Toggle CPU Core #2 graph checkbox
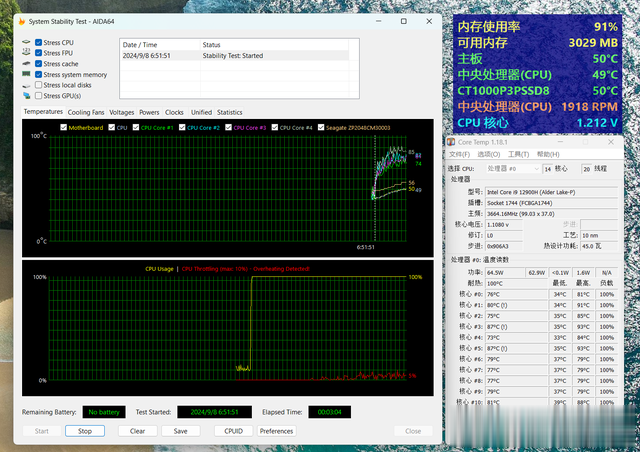This screenshot has width=640, height=452. [x=182, y=127]
